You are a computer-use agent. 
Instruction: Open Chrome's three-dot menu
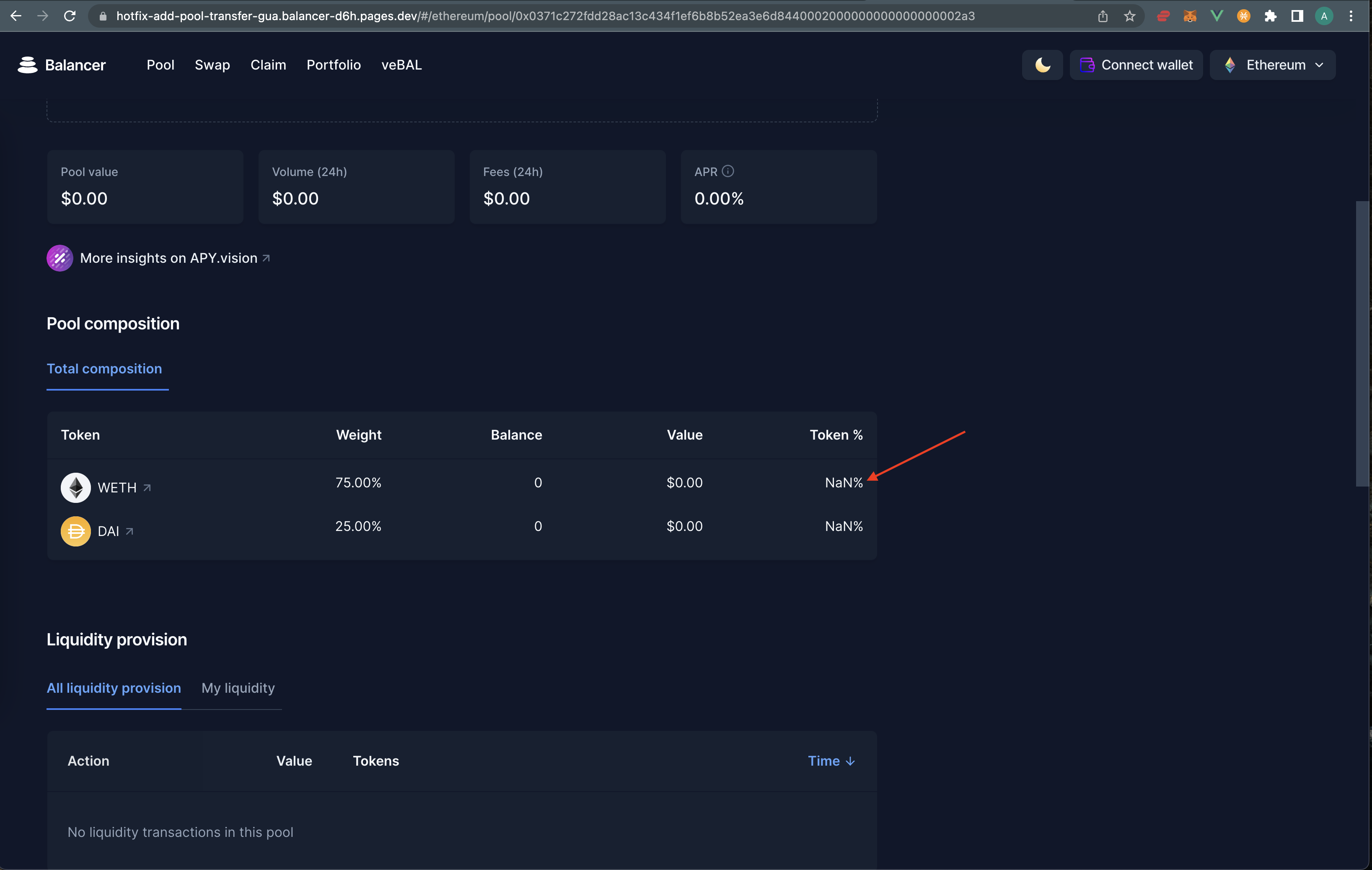coord(1350,16)
